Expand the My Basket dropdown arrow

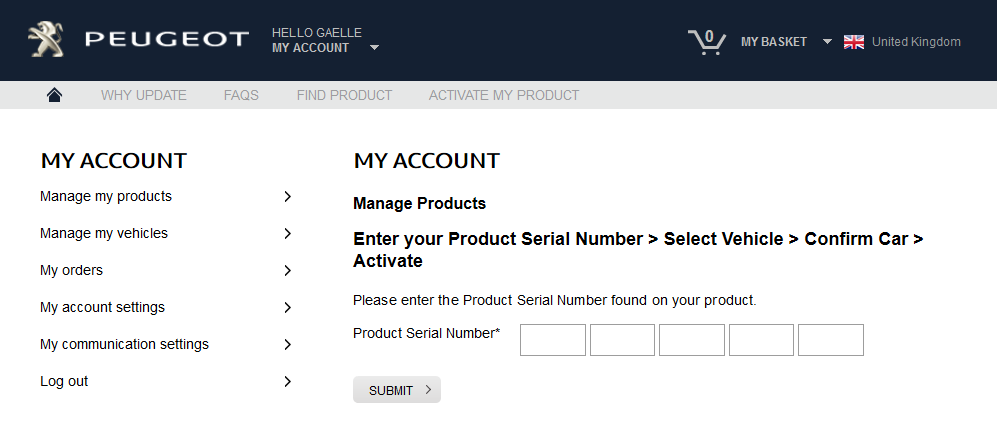827,41
